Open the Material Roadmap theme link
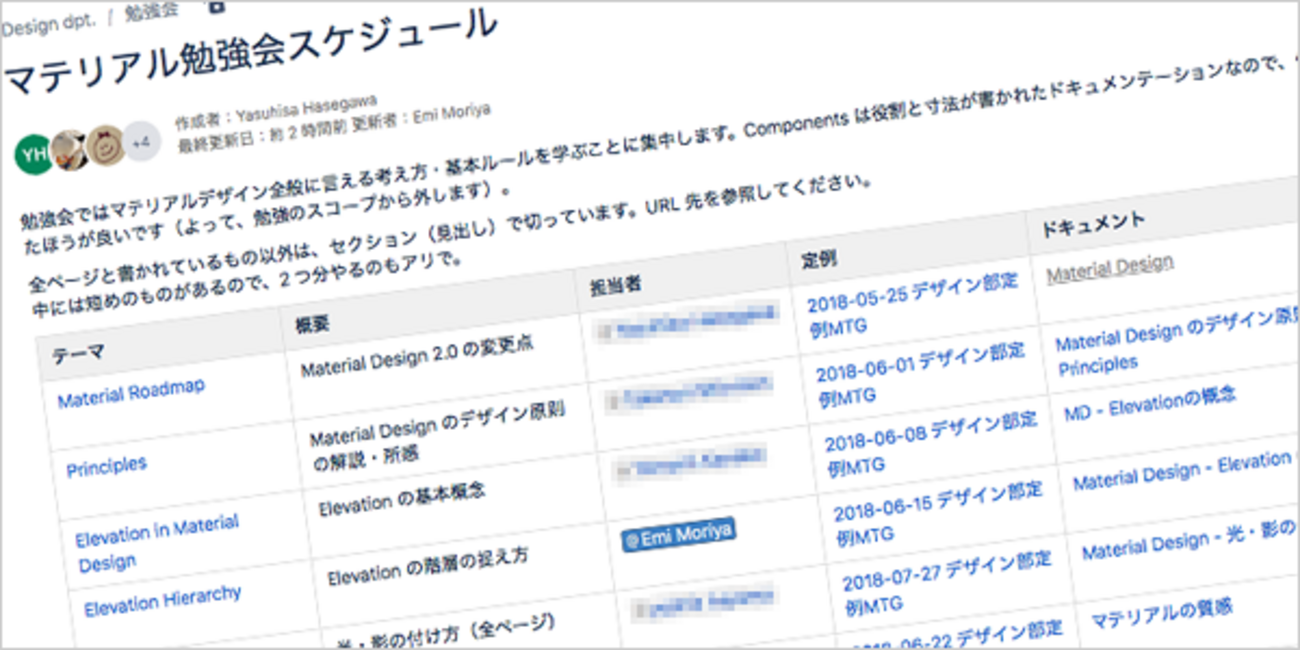Image resolution: width=1300 pixels, height=650 pixels. tap(131, 394)
